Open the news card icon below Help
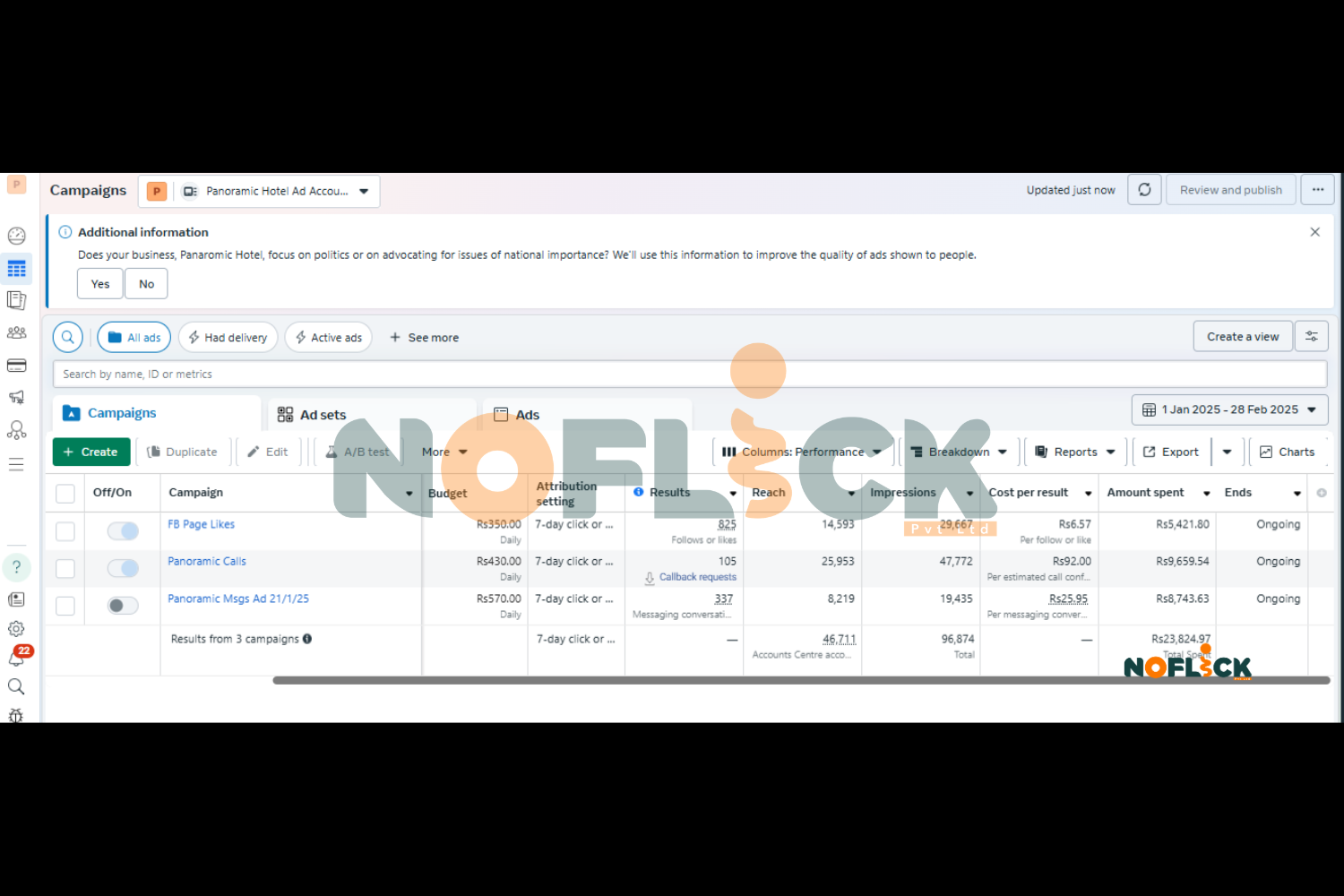The height and width of the screenshot is (896, 1344). [x=16, y=599]
